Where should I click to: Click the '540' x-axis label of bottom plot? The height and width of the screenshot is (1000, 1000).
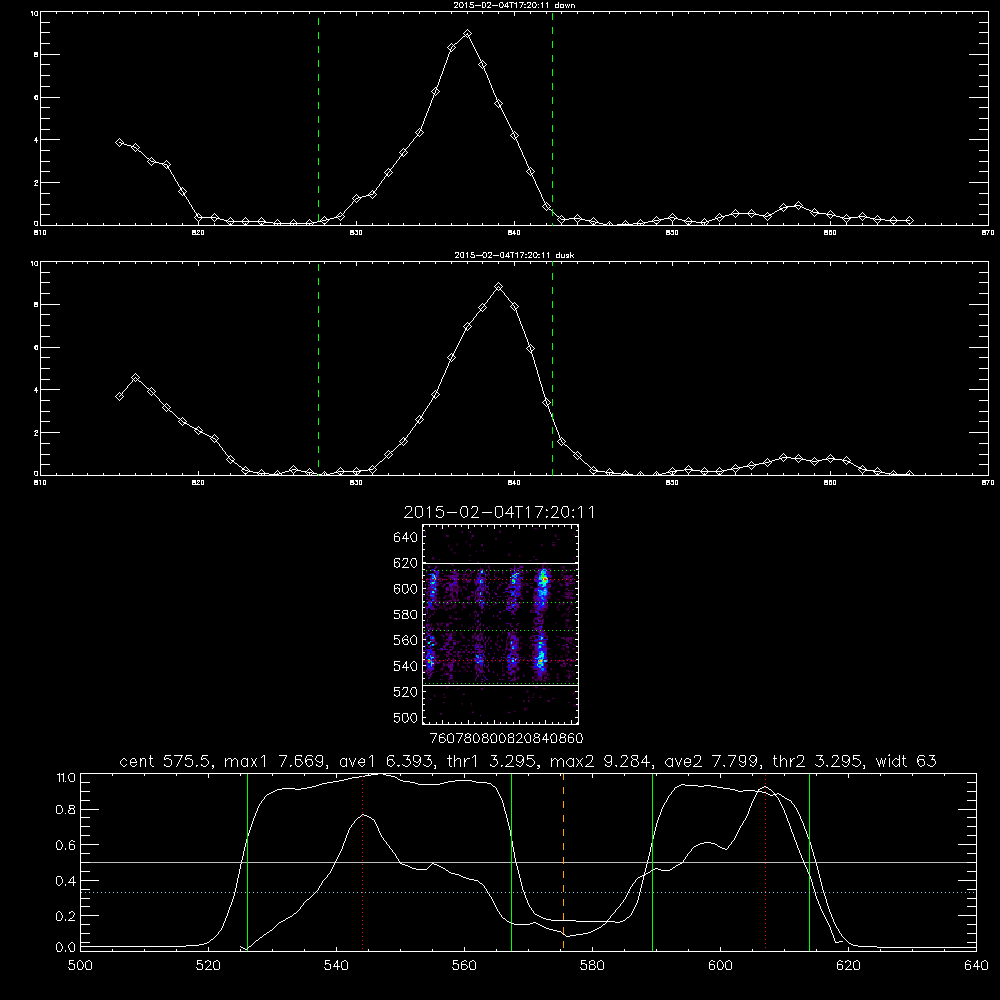click(336, 966)
